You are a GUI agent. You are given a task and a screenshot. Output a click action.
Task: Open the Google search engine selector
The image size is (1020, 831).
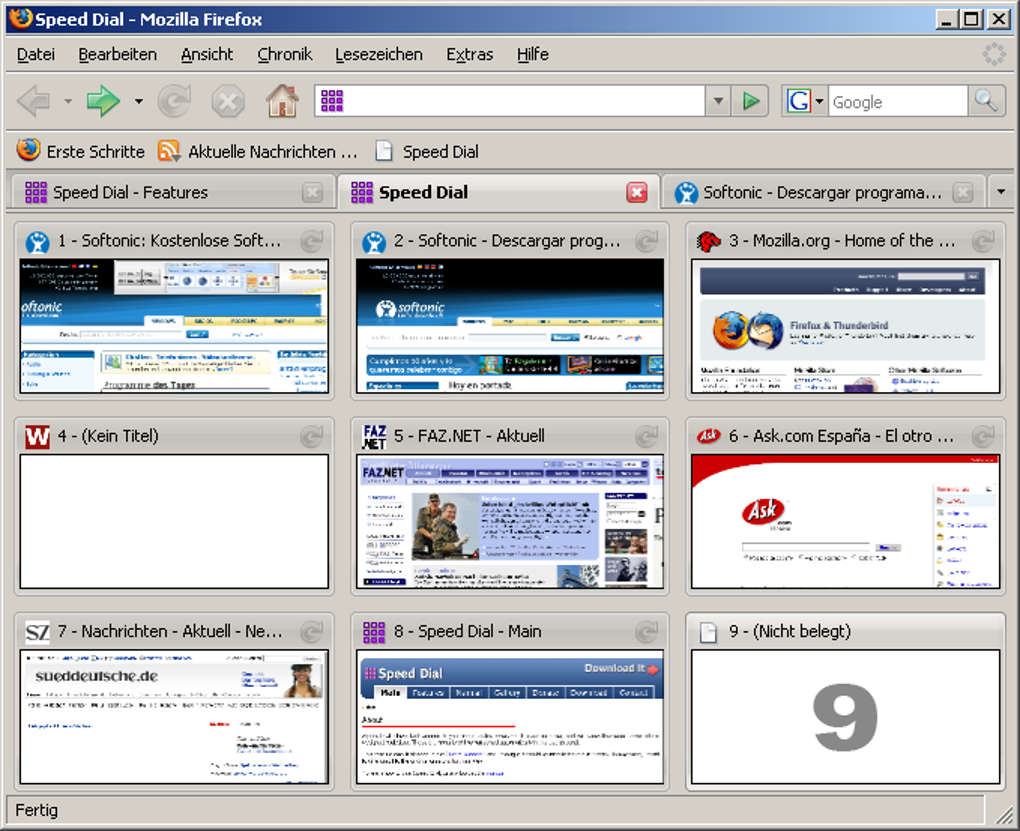point(805,101)
